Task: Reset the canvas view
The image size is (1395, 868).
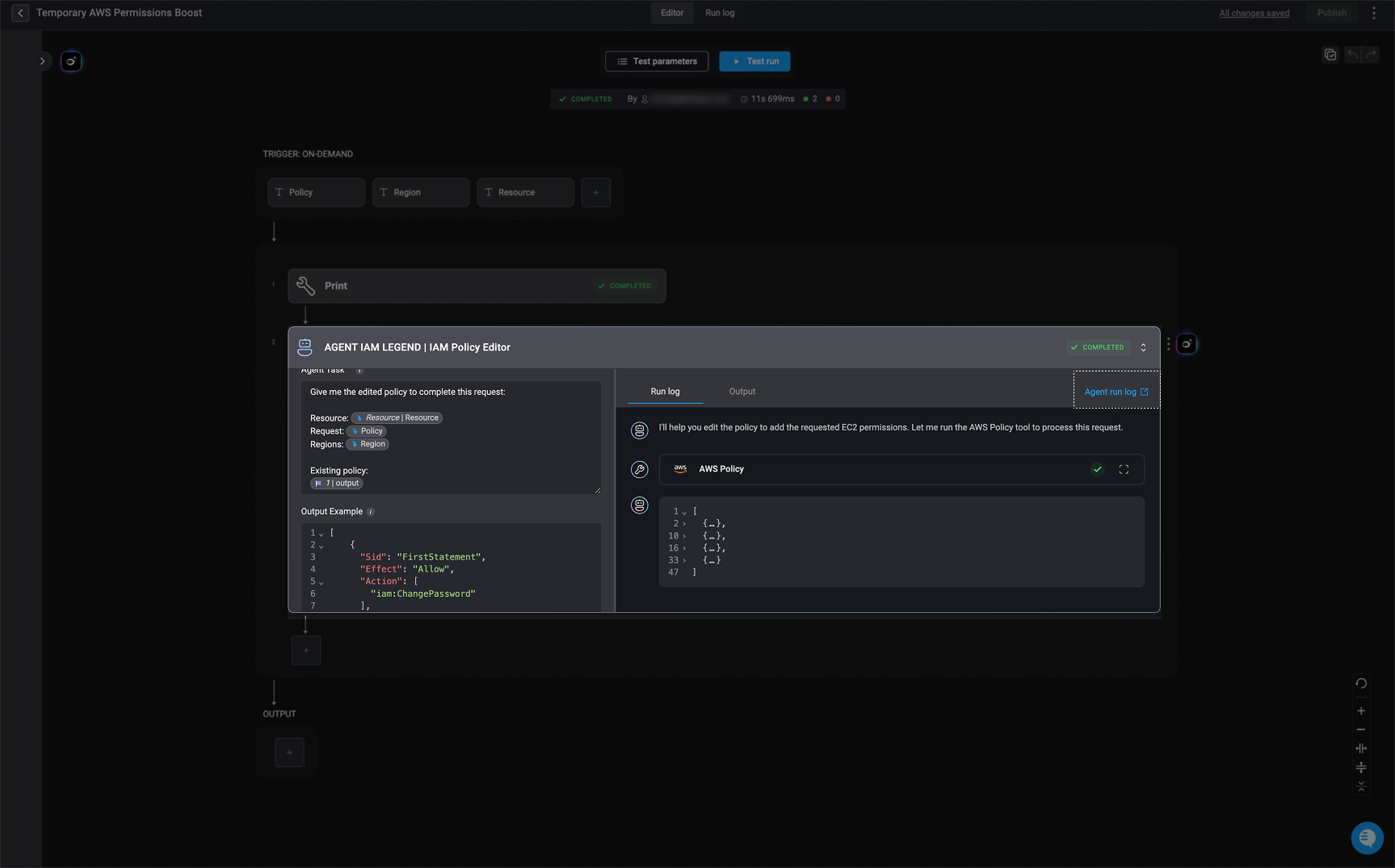Action: pos(1361,683)
